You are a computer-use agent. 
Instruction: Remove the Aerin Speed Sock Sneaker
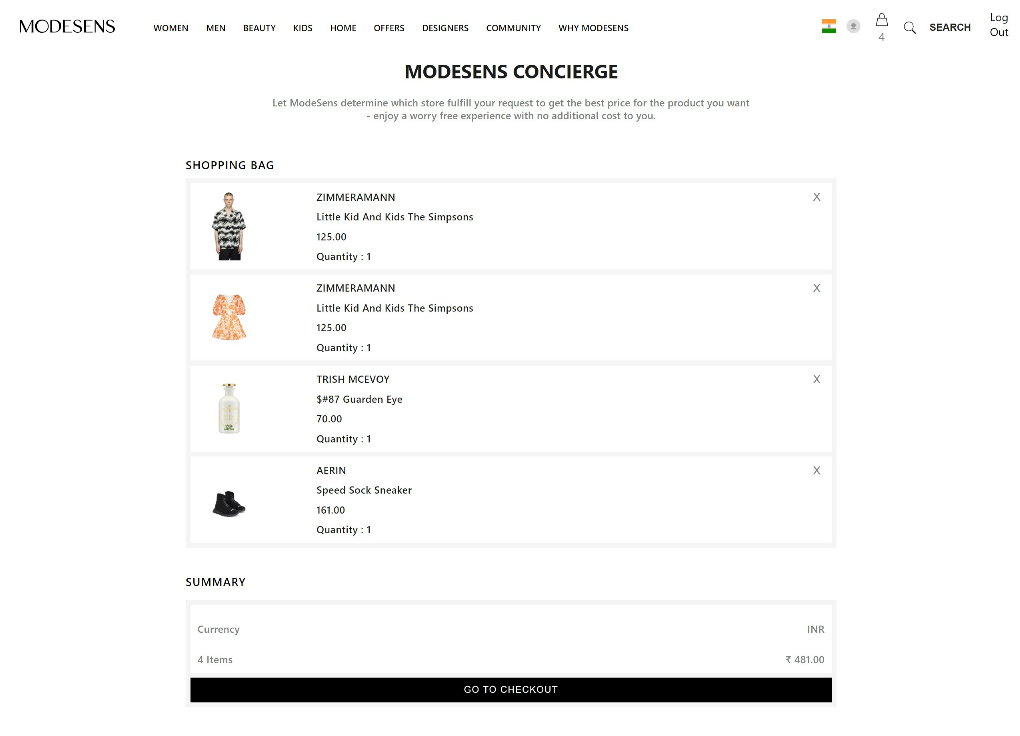816,470
